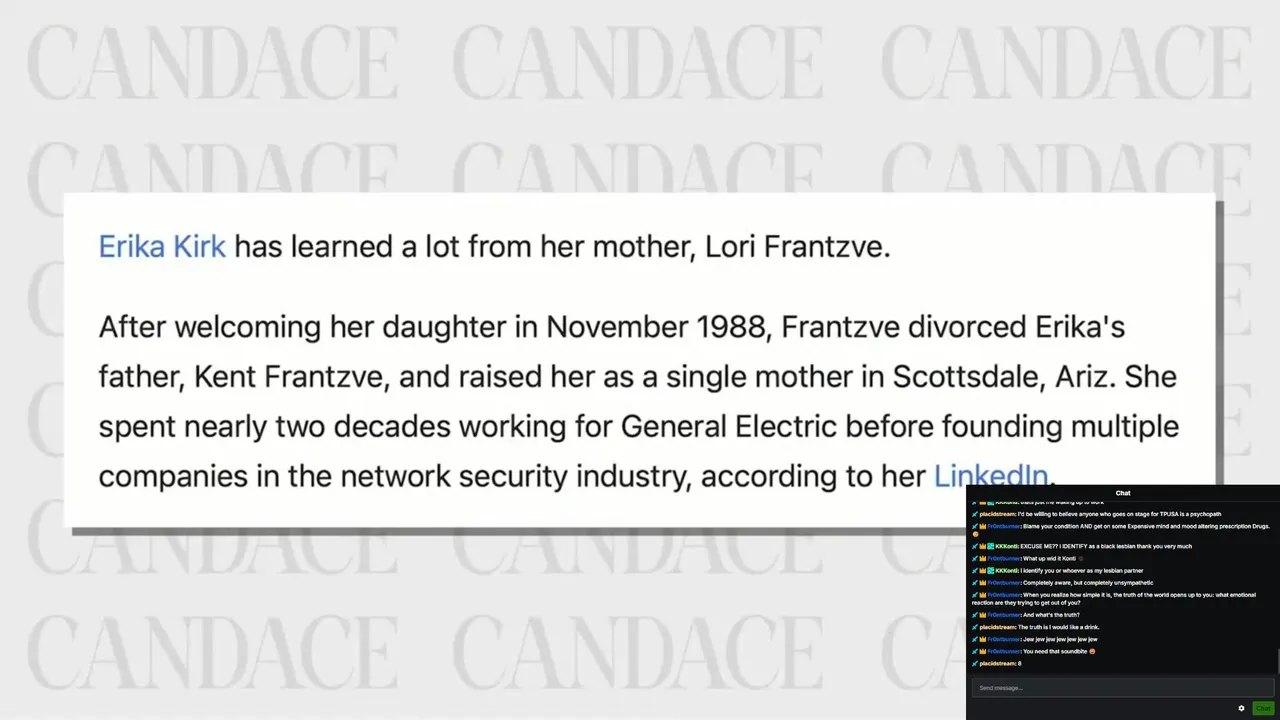Select the emoji below "Blame your condition" message
Image resolution: width=1280 pixels, height=720 pixels.
click(x=975, y=535)
